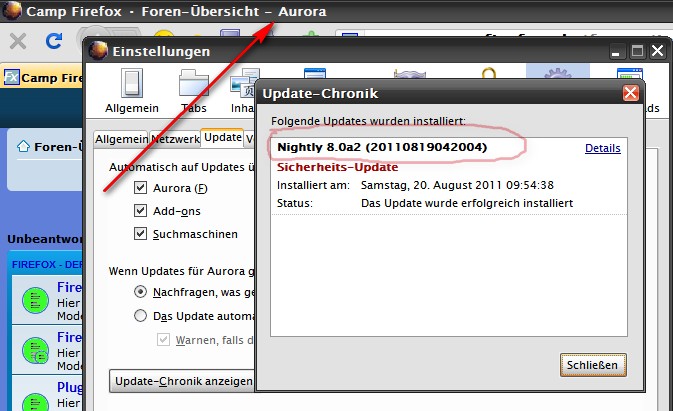Select the Das Update automatisch radio option
673x411 pixels.
[140, 316]
